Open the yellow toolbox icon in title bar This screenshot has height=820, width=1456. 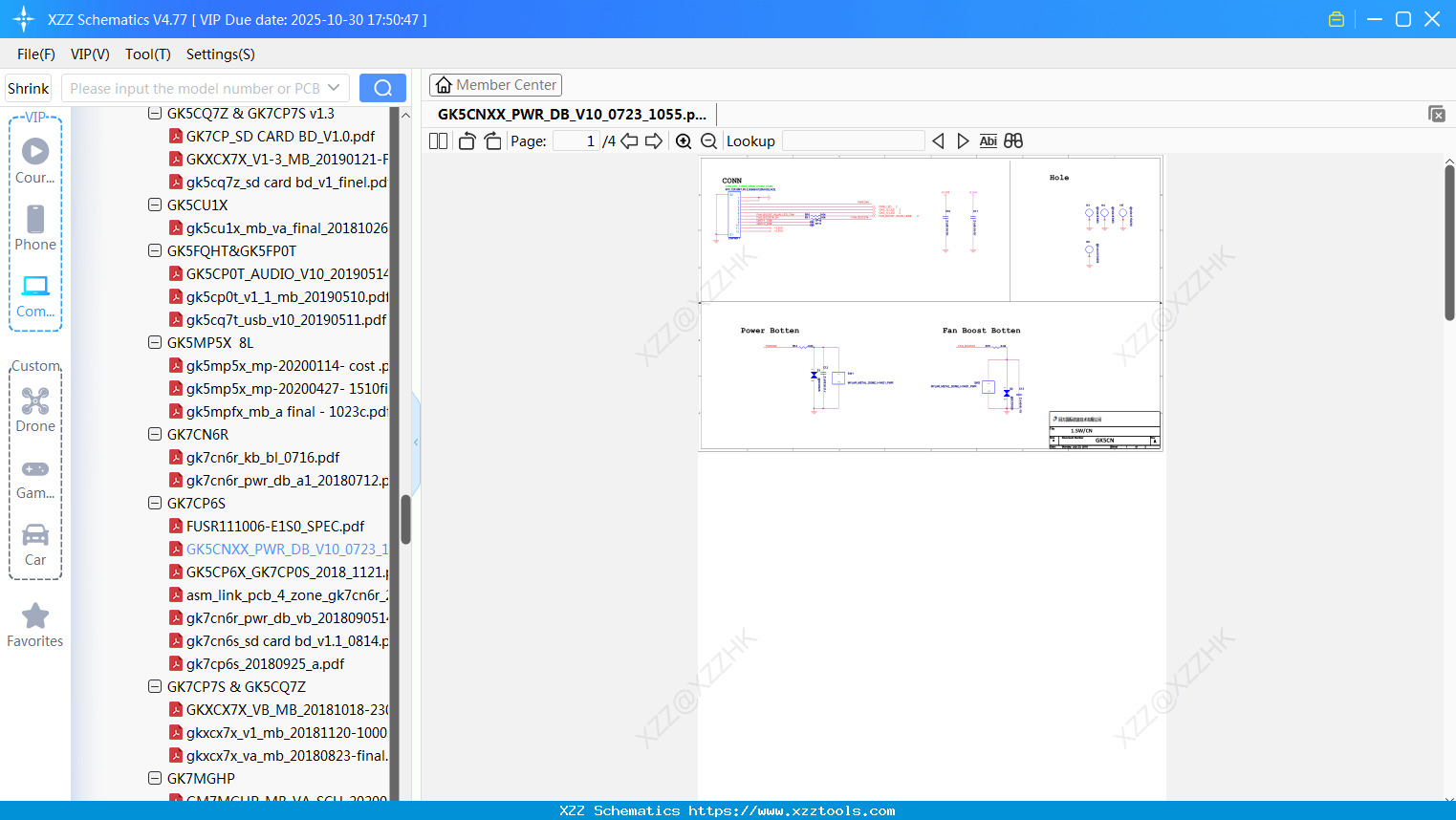1336,19
